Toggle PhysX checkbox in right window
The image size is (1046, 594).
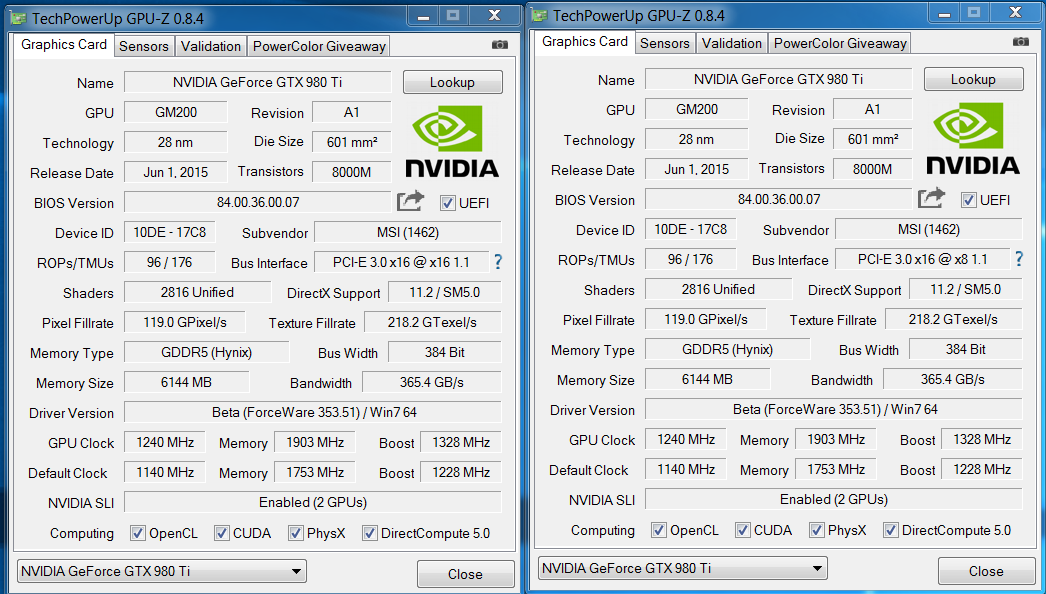click(x=817, y=530)
